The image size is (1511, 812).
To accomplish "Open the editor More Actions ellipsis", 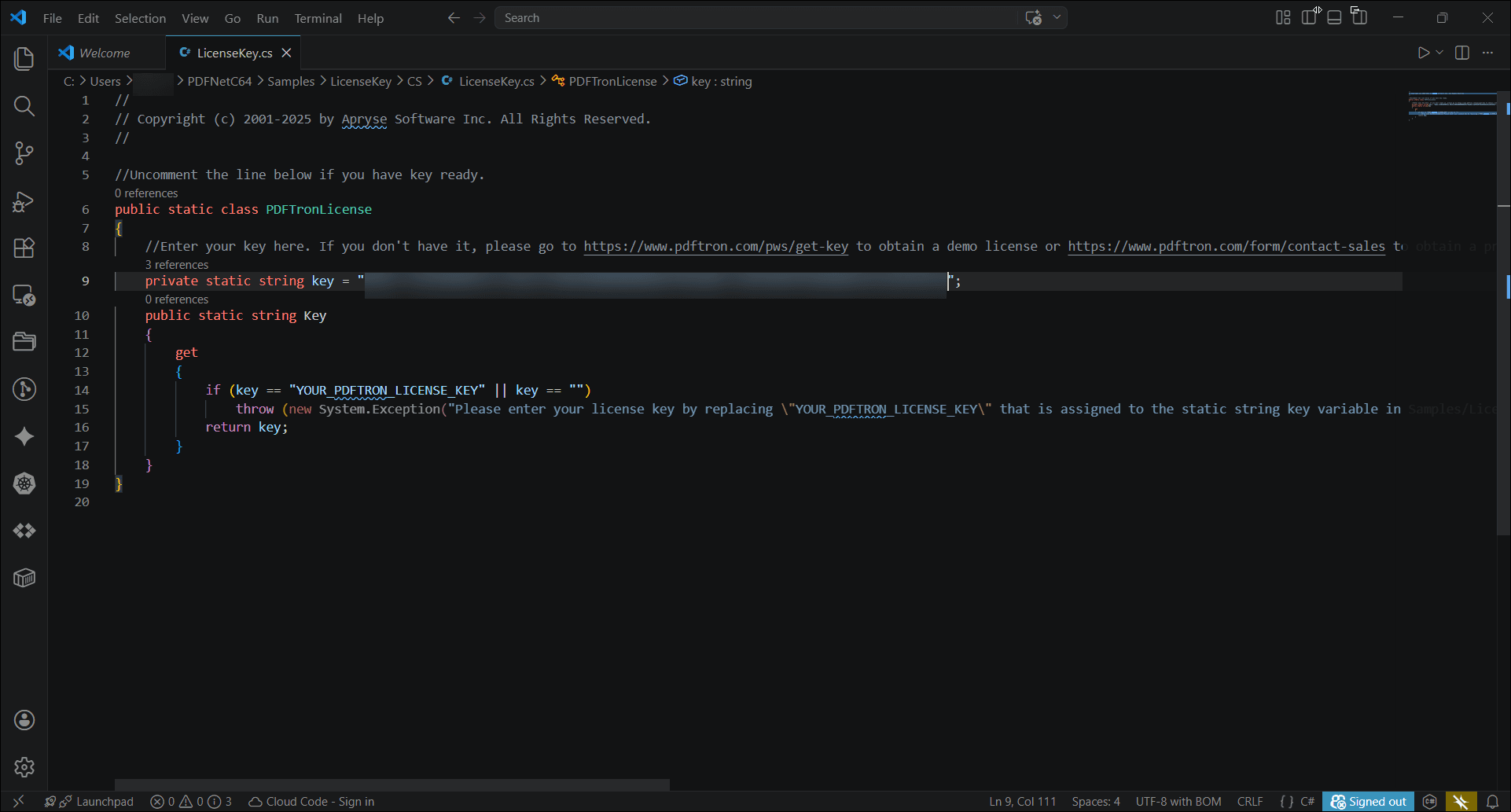I will (x=1487, y=53).
